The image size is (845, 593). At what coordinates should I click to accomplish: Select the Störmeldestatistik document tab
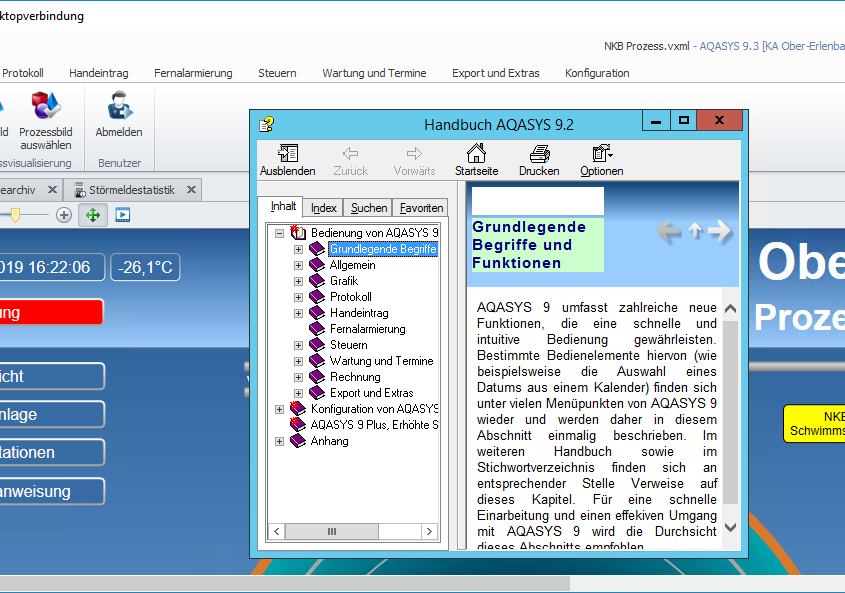131,190
